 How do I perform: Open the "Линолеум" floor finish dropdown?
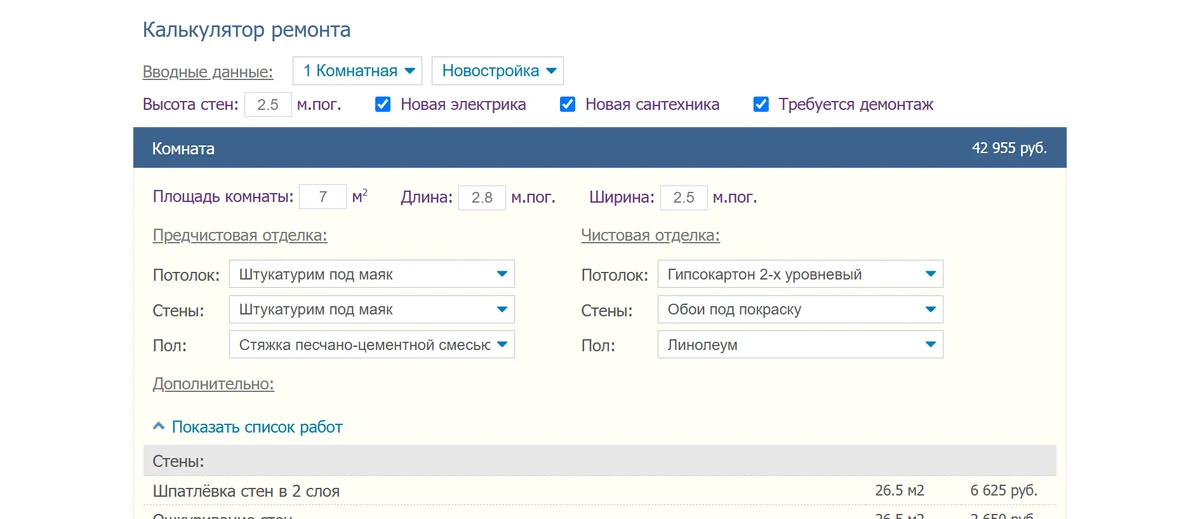(800, 345)
